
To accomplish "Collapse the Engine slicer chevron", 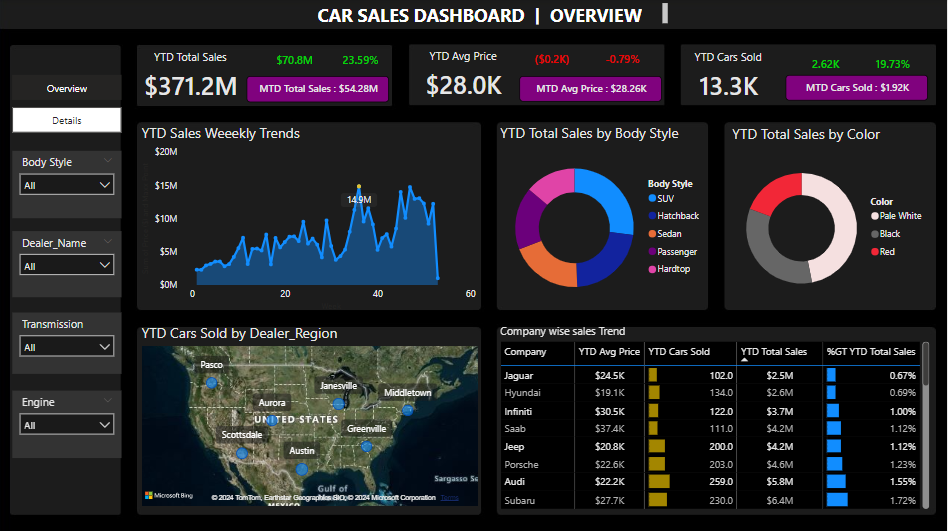I will tap(108, 400).
